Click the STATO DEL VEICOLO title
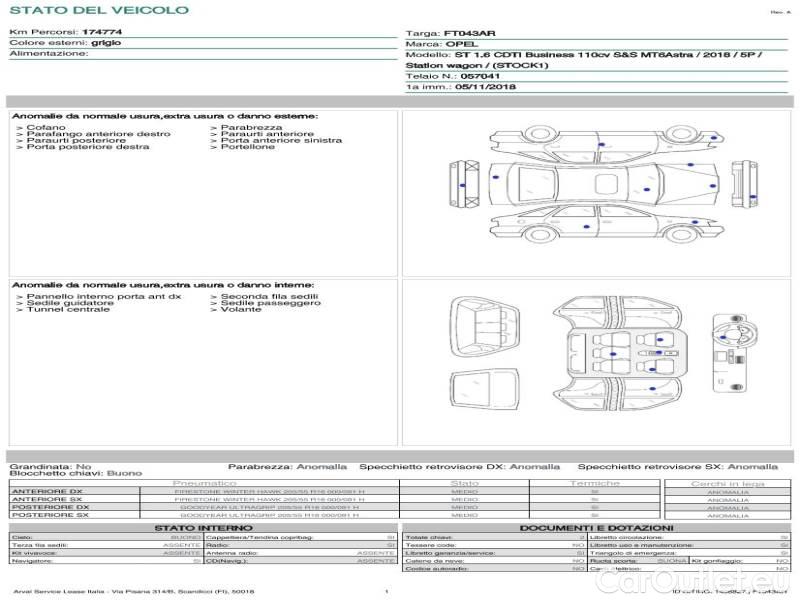The height and width of the screenshot is (600, 800). coord(99,10)
